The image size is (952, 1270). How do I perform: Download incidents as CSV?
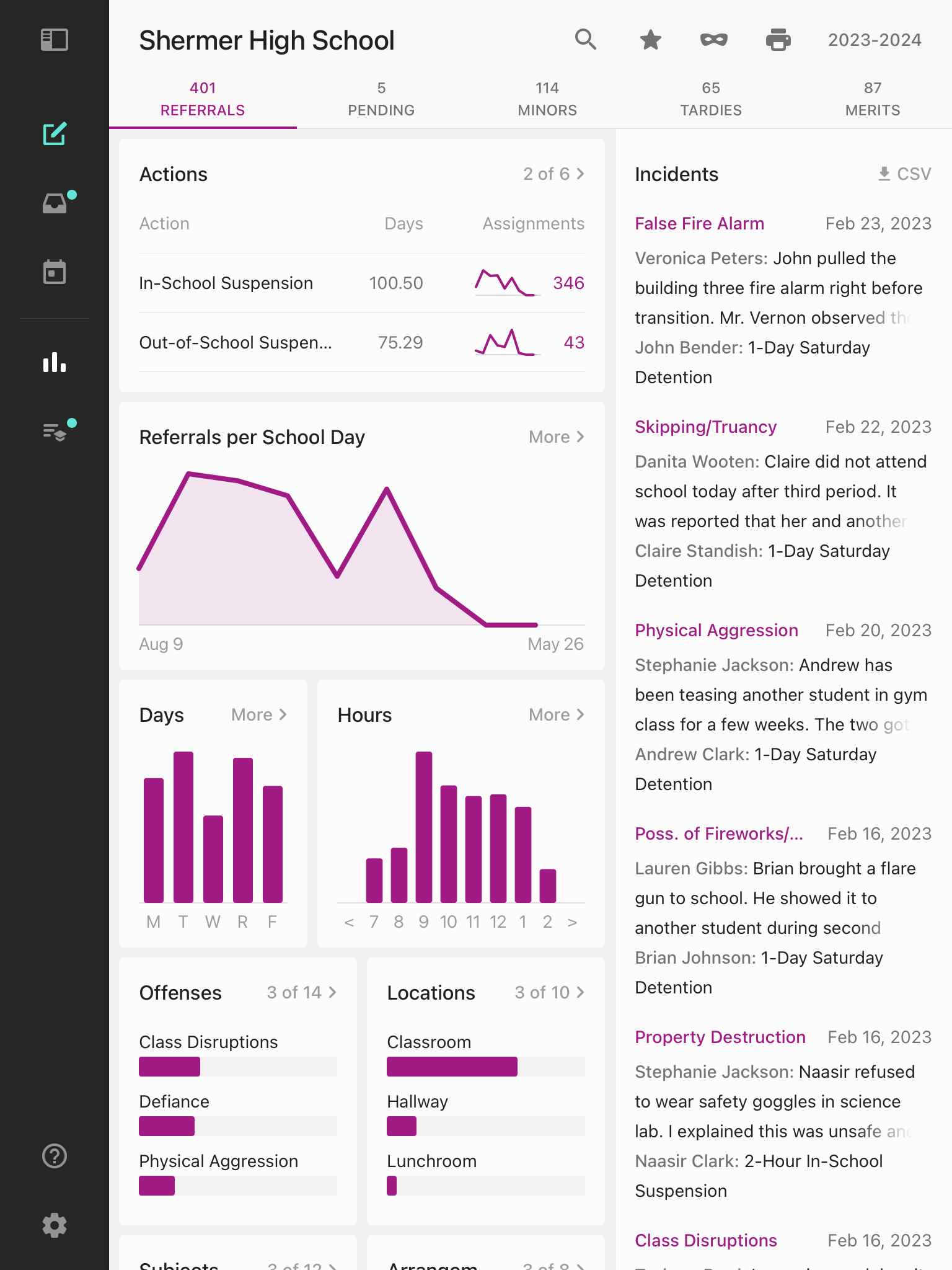point(903,174)
